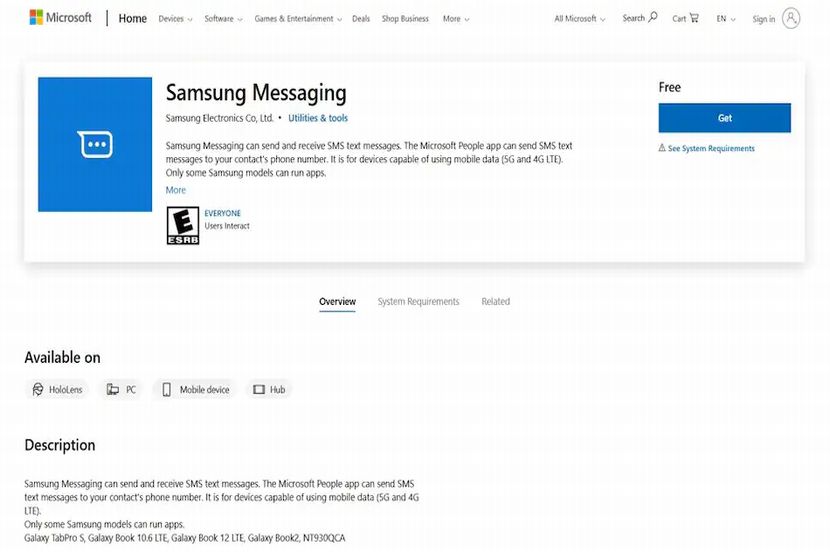Switch to the System Requirements tab
The image size is (830, 552).
418,302
